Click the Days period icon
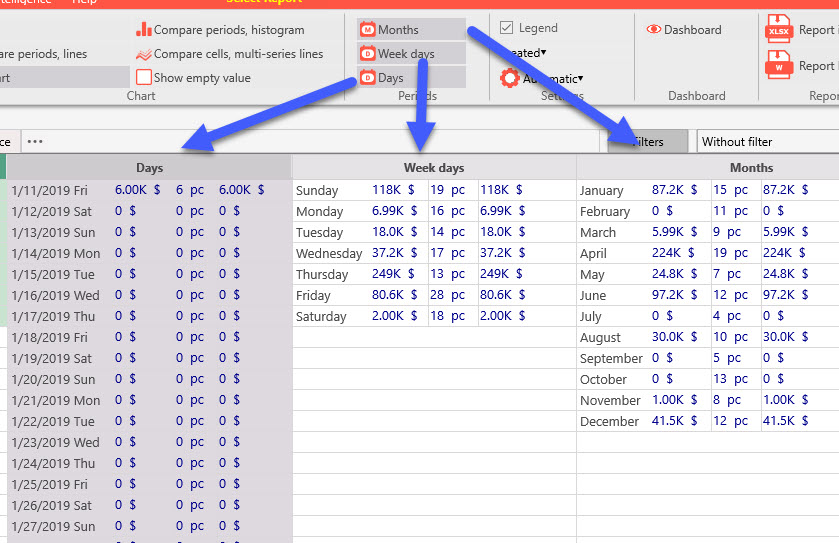This screenshot has height=543, width=839. pos(368,78)
